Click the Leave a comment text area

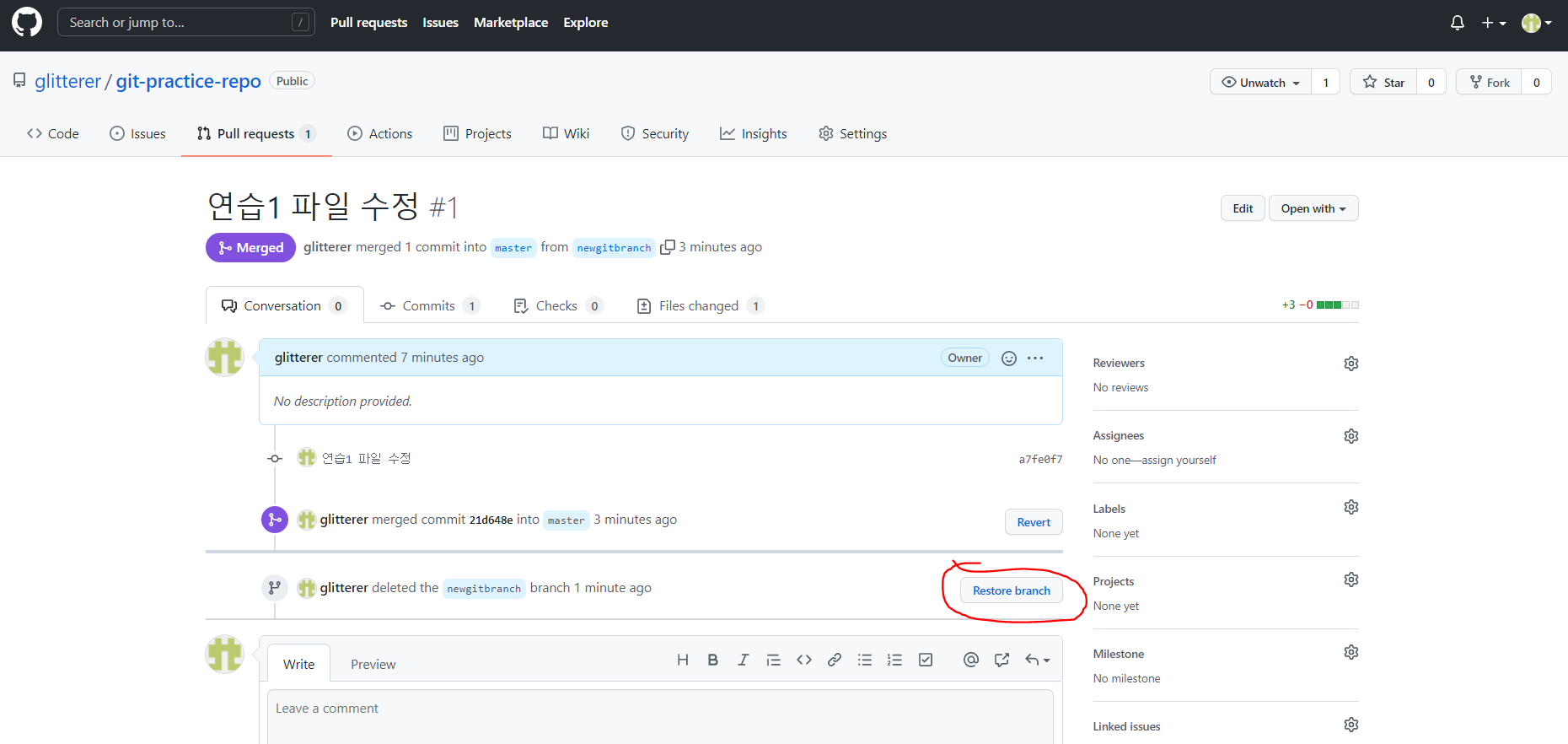click(x=660, y=717)
